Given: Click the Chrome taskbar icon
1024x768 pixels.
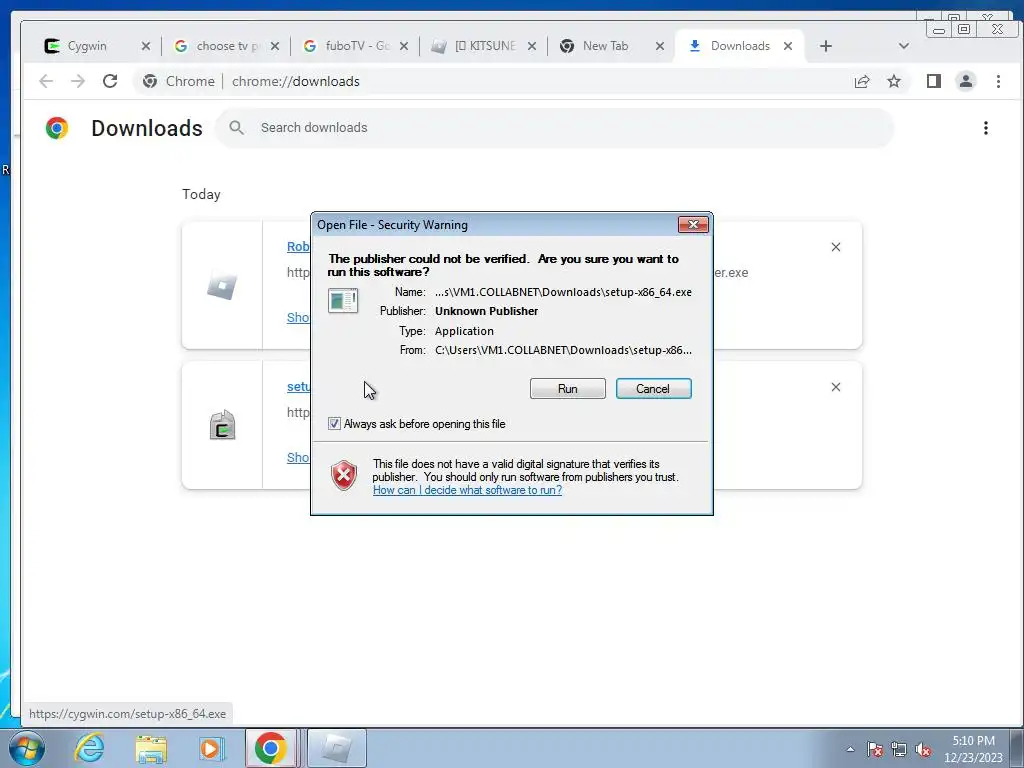Looking at the screenshot, I should point(271,748).
